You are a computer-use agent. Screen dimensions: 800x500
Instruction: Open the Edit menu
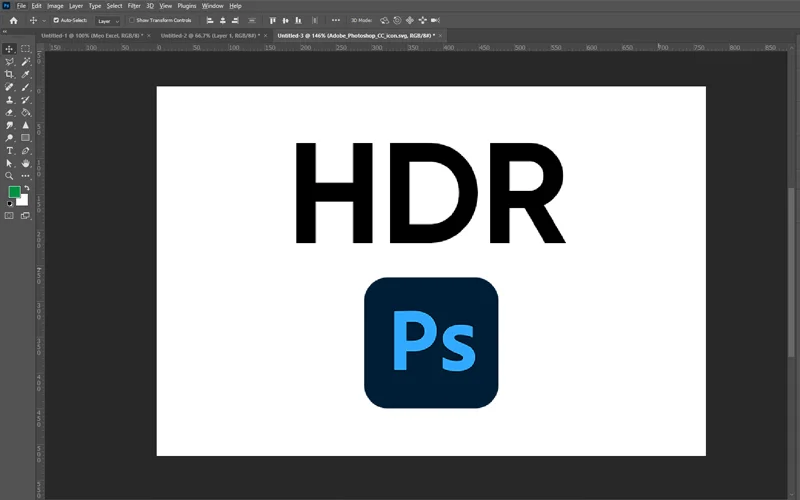37,6
